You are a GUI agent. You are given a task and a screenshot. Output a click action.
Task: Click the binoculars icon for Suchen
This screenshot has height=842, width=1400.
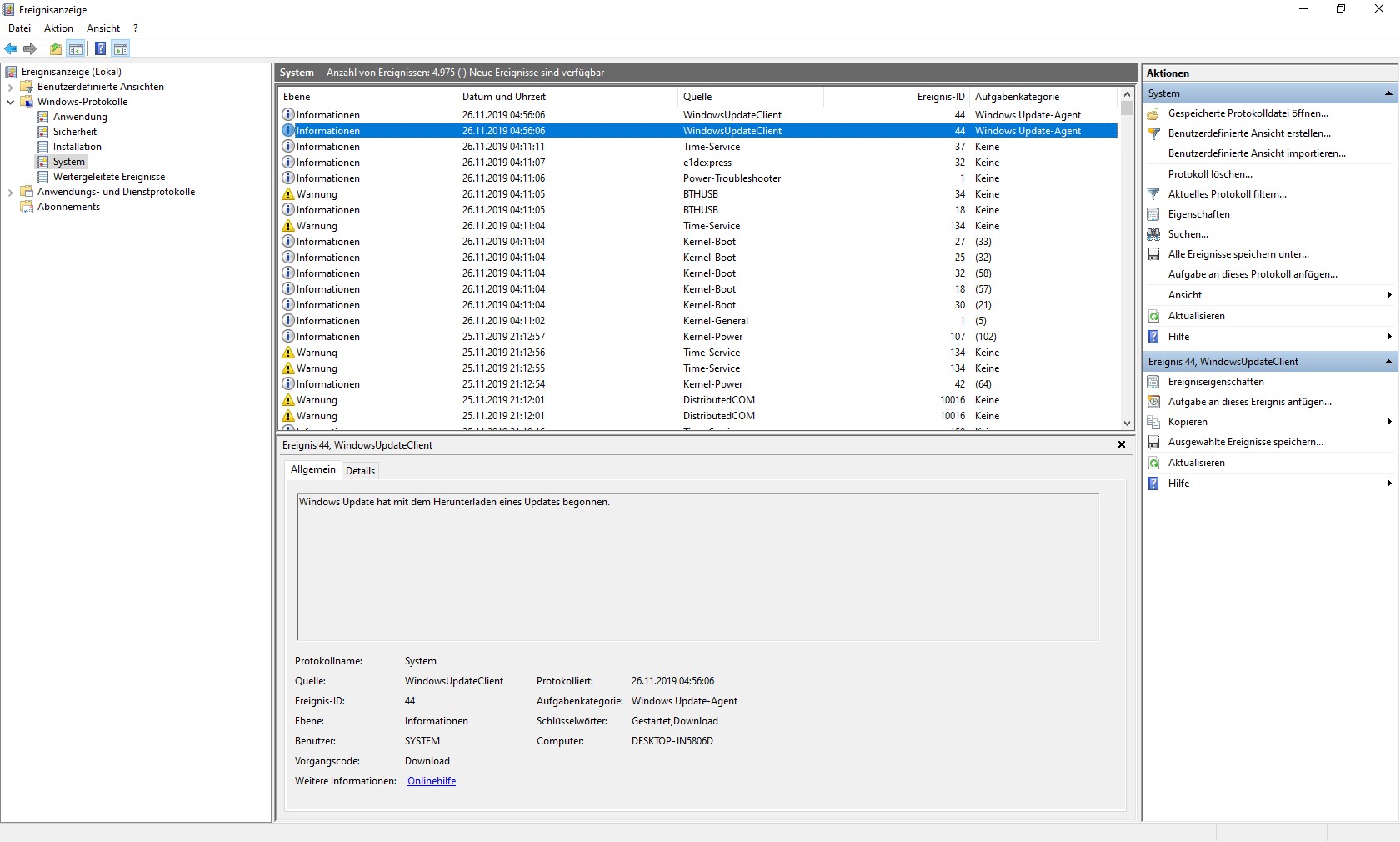pos(1153,234)
